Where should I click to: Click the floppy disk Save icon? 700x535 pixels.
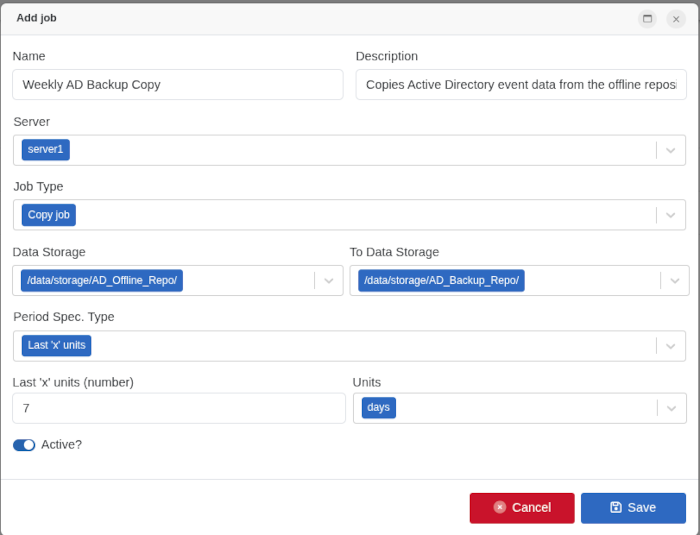[616, 507]
